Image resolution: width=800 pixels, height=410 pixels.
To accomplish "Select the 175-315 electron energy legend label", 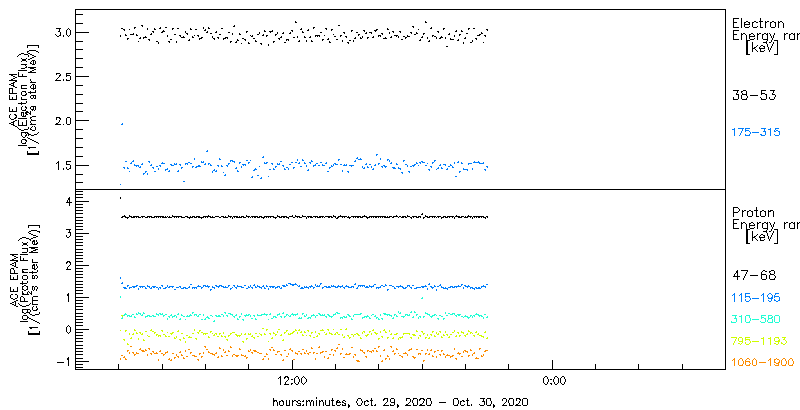I will click(x=756, y=133).
